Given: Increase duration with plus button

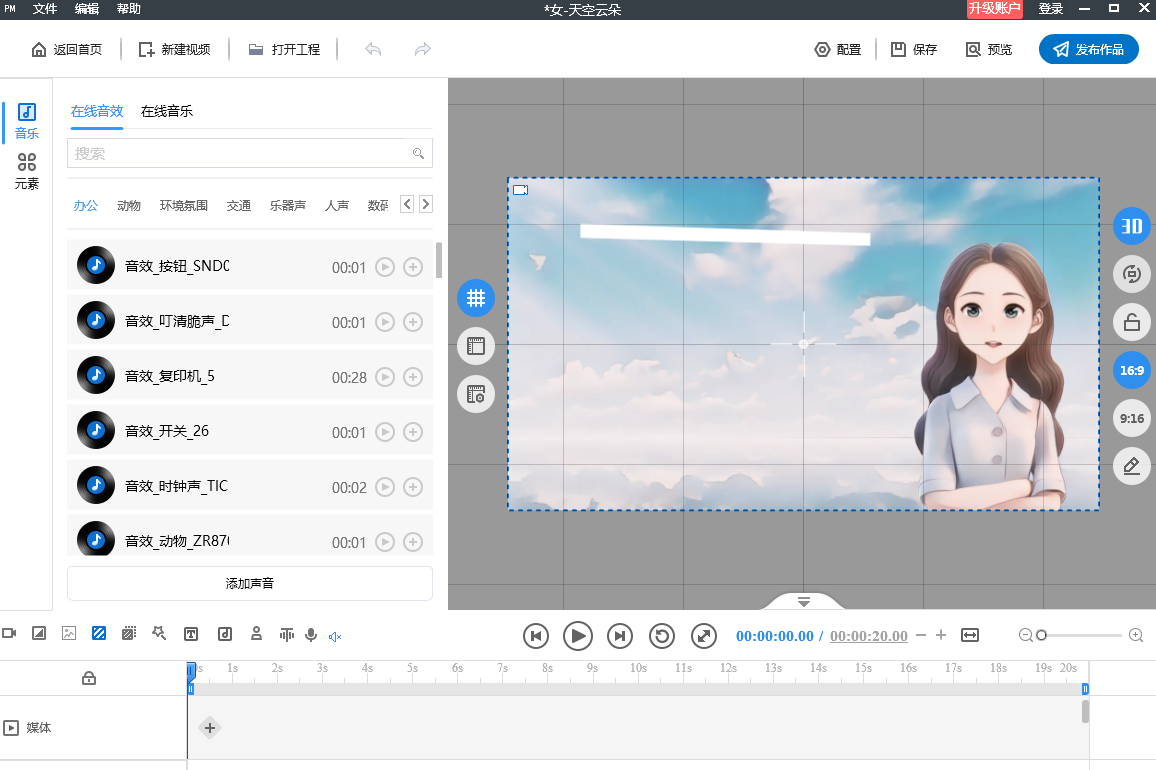Looking at the screenshot, I should click(941, 635).
